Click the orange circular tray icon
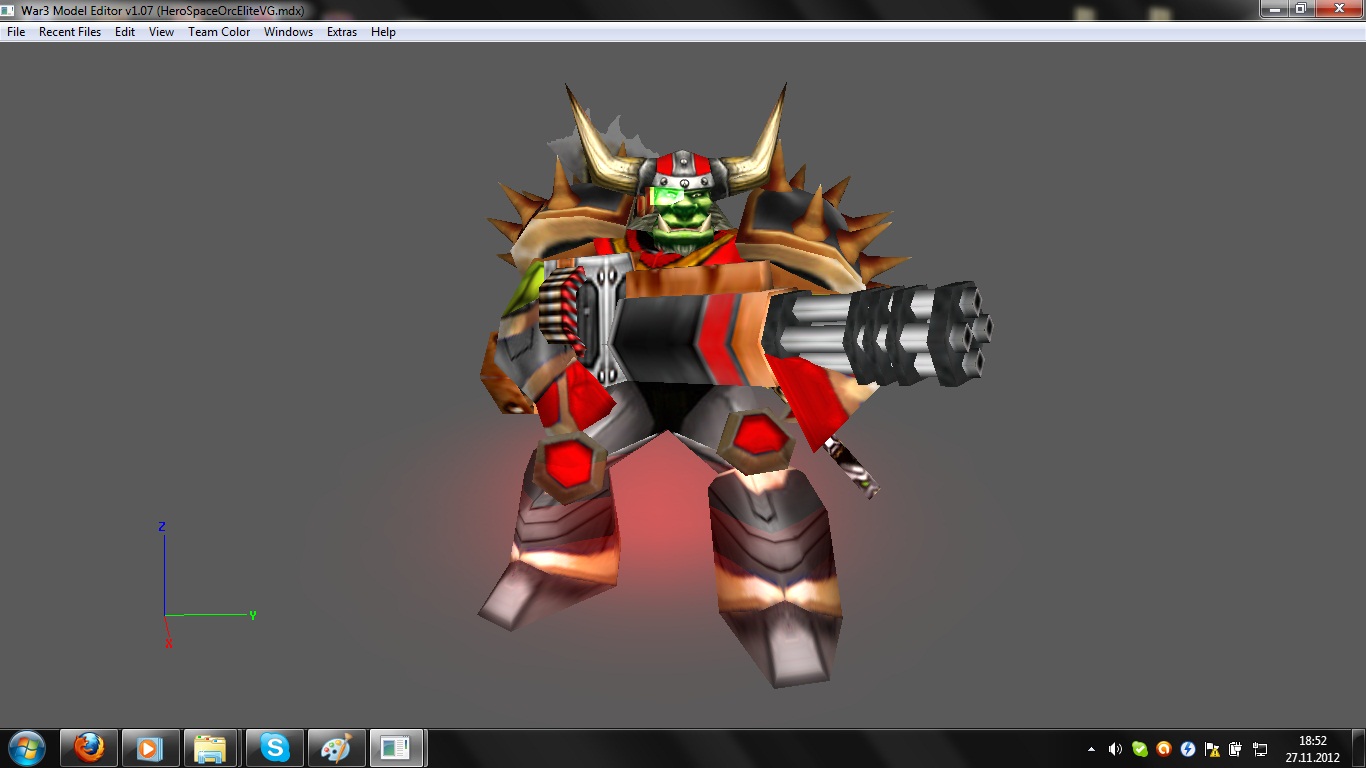The image size is (1366, 768). tap(1163, 748)
